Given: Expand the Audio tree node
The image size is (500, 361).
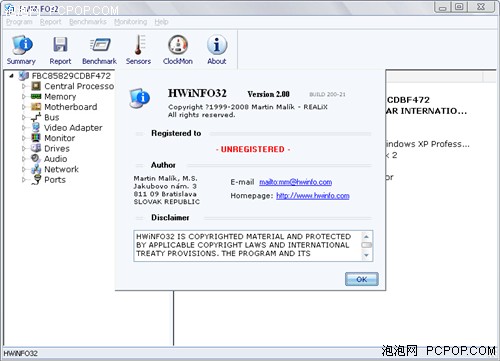Looking at the screenshot, I should [x=24, y=159].
